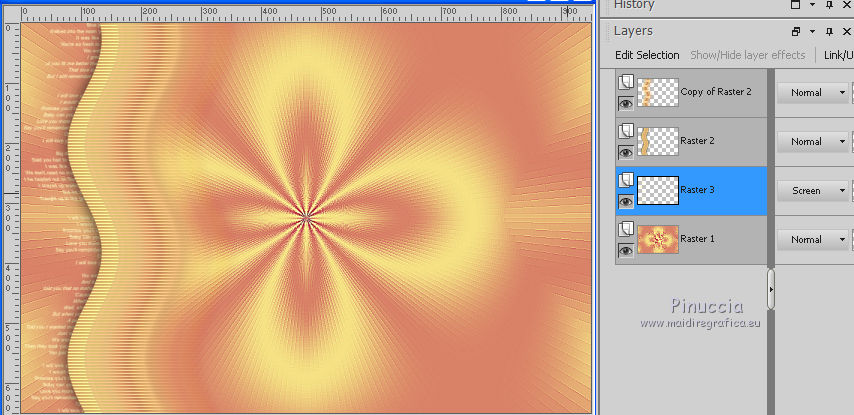Click the layer type icon of Raster 3
The image size is (854, 415).
click(x=626, y=181)
